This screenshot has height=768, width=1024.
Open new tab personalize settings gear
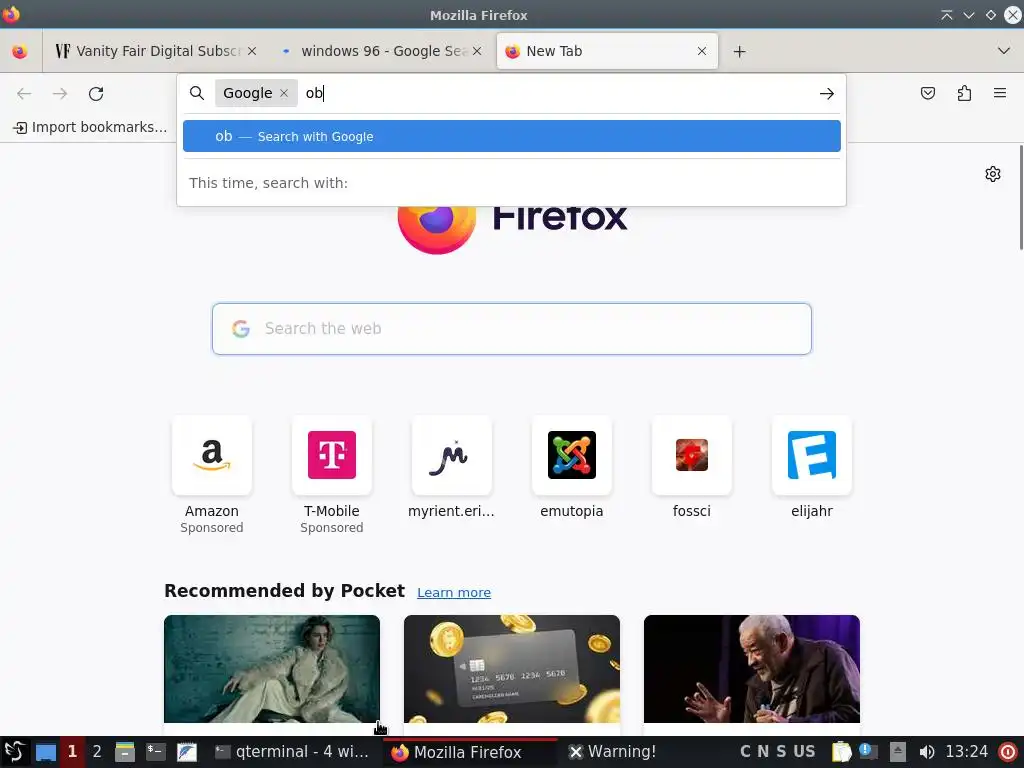click(993, 174)
